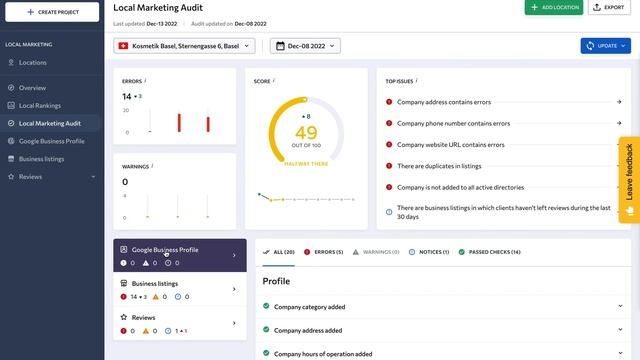The image size is (640, 360).
Task: Click the red error icon on Errors tab
Action: tap(307, 252)
